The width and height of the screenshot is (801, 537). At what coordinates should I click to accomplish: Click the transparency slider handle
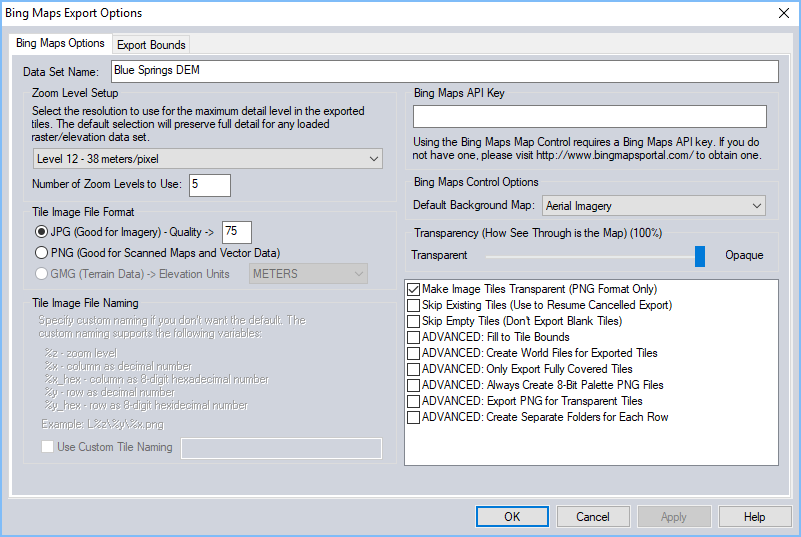[700, 256]
